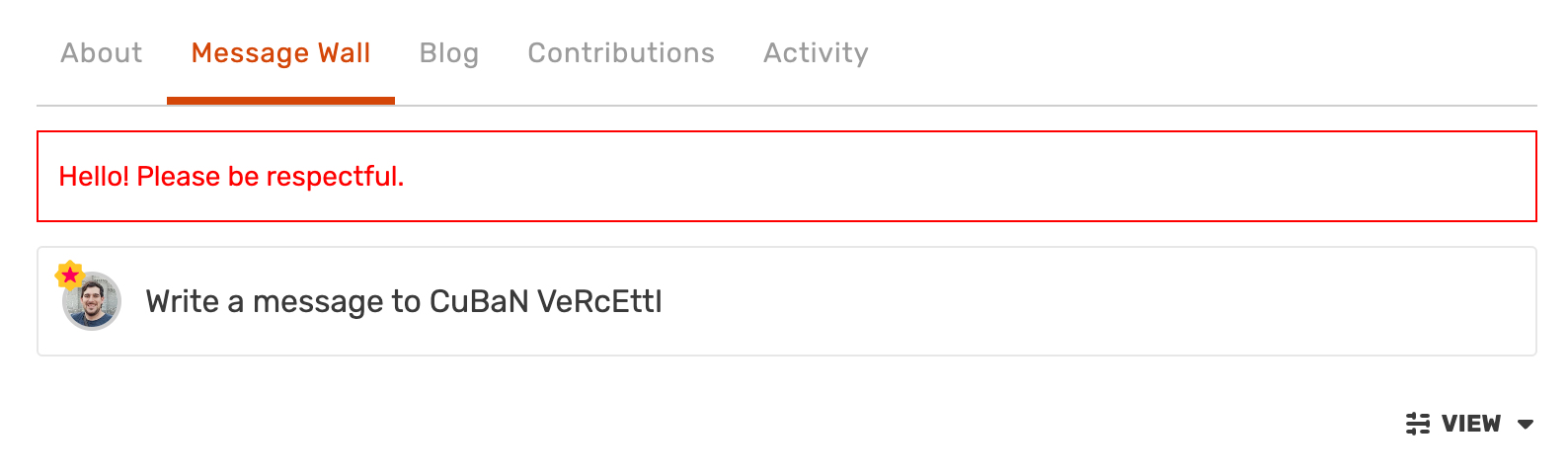Click "CuBaN VeRcEttI" in the message prompt
The height and width of the screenshot is (476, 1568).
click(x=546, y=301)
